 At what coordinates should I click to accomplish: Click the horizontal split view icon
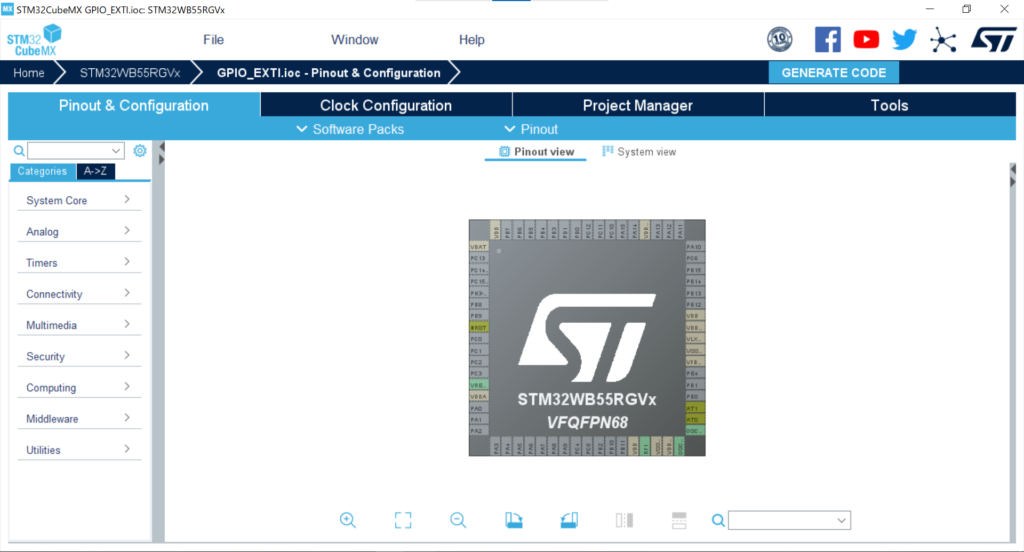[679, 520]
